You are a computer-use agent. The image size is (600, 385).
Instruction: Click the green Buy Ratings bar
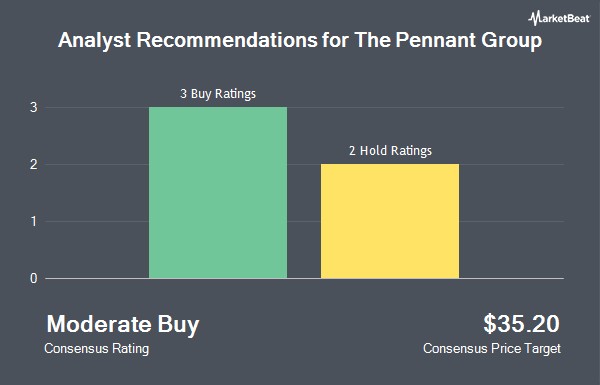tap(218, 192)
